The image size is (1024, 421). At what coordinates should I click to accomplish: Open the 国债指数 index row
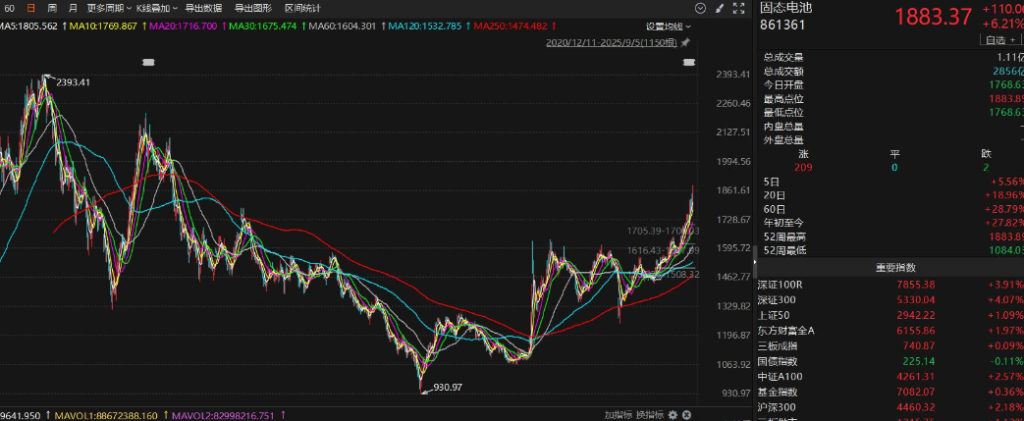pyautogui.click(x=891, y=362)
